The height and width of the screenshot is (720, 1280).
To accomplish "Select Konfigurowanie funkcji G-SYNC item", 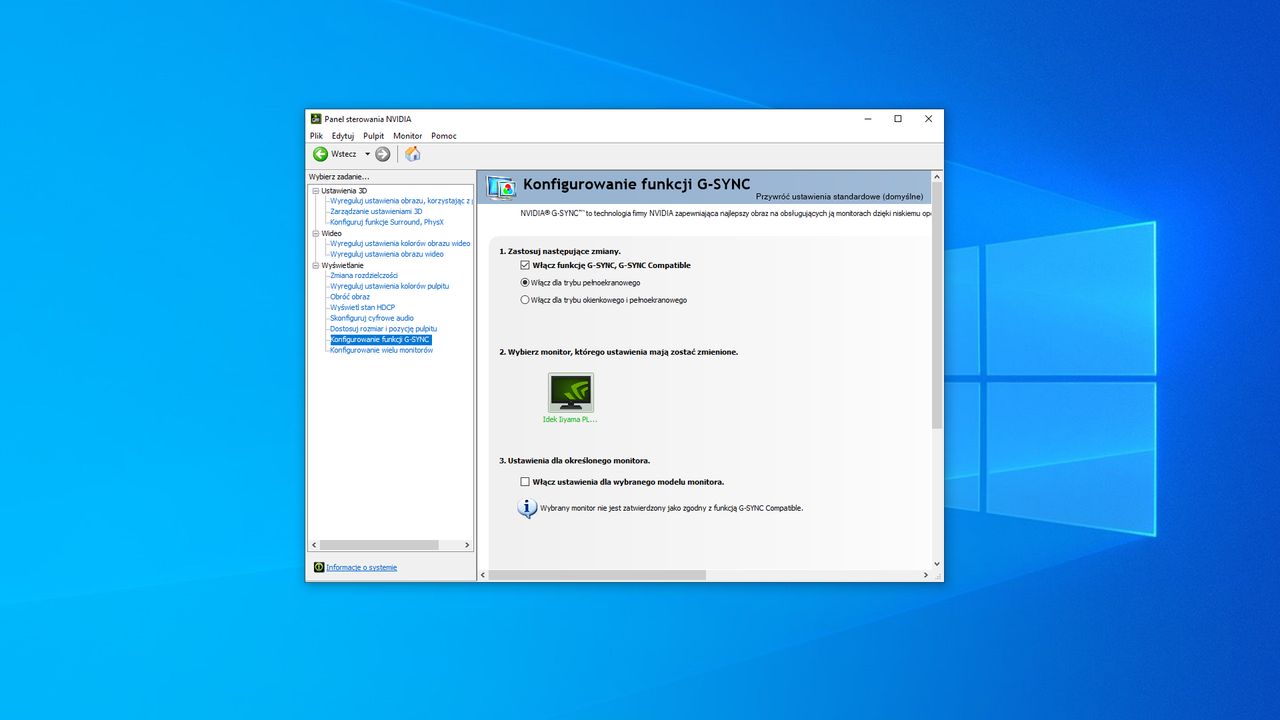I will coord(380,339).
